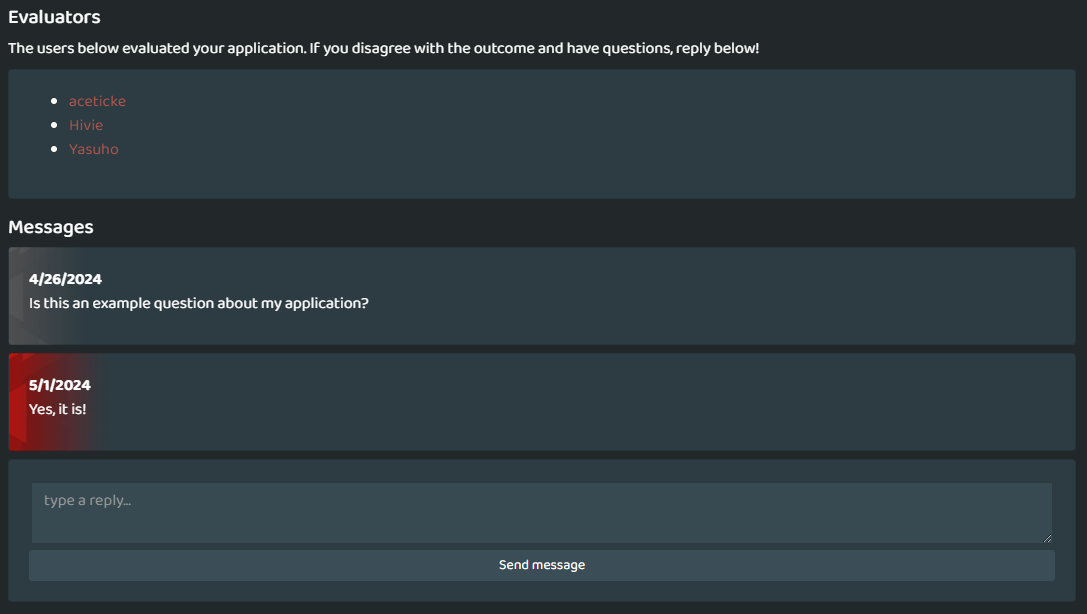The image size is (1087, 614).
Task: Click the Send message button
Action: click(x=541, y=565)
